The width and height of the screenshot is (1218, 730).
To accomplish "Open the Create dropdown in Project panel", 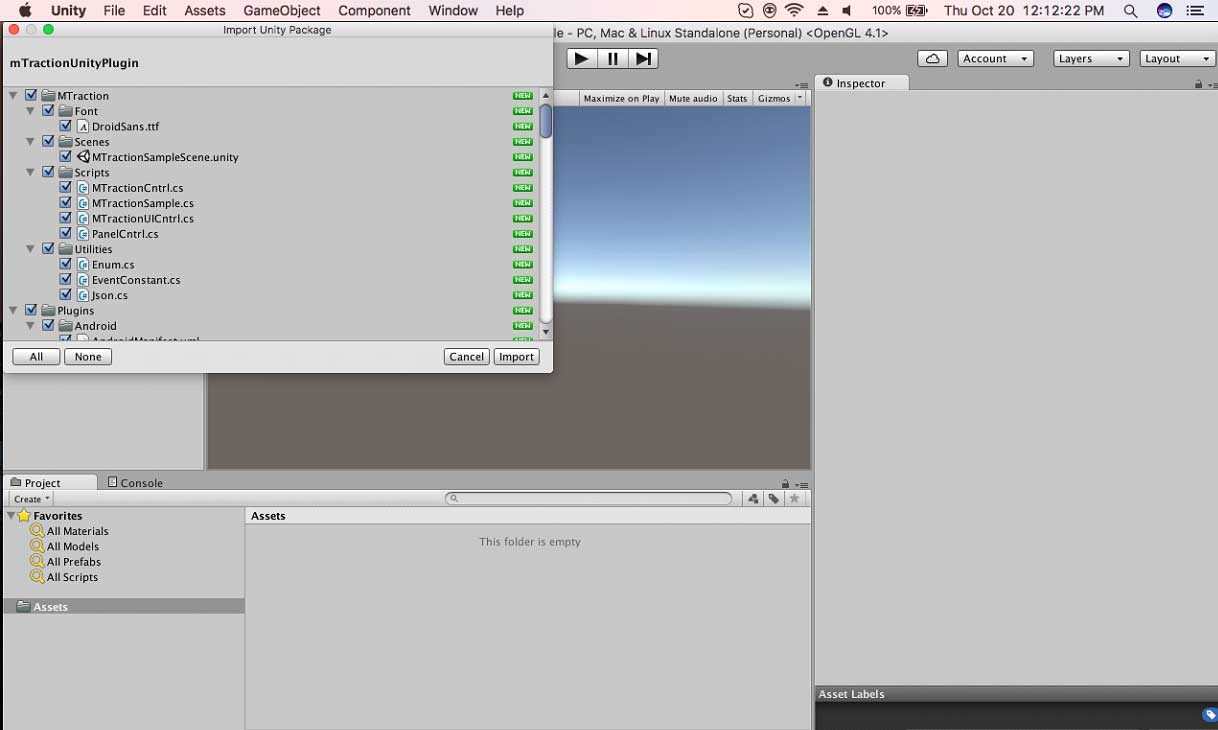I will click(x=32, y=499).
